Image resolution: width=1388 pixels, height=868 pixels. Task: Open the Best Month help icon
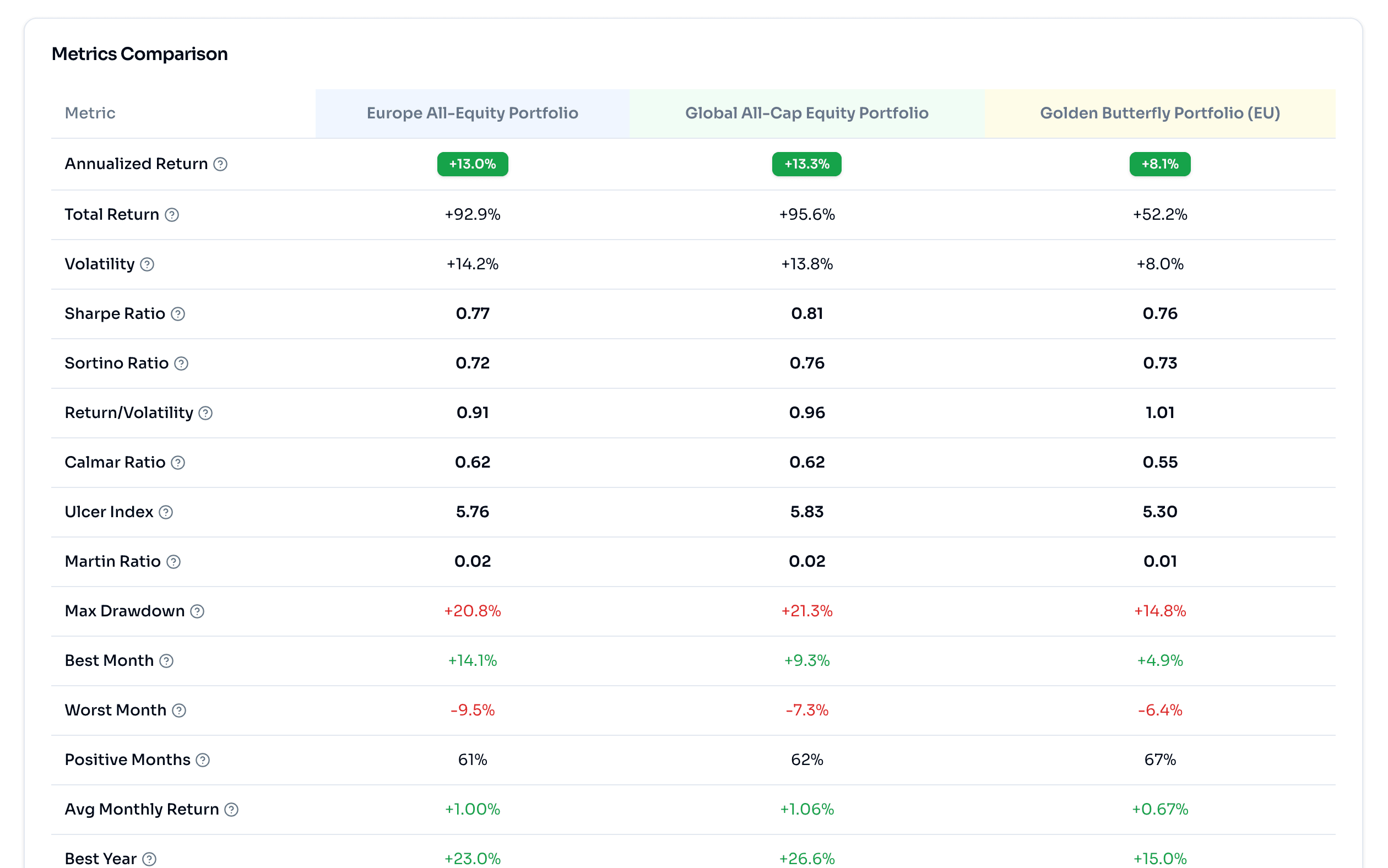click(x=166, y=661)
